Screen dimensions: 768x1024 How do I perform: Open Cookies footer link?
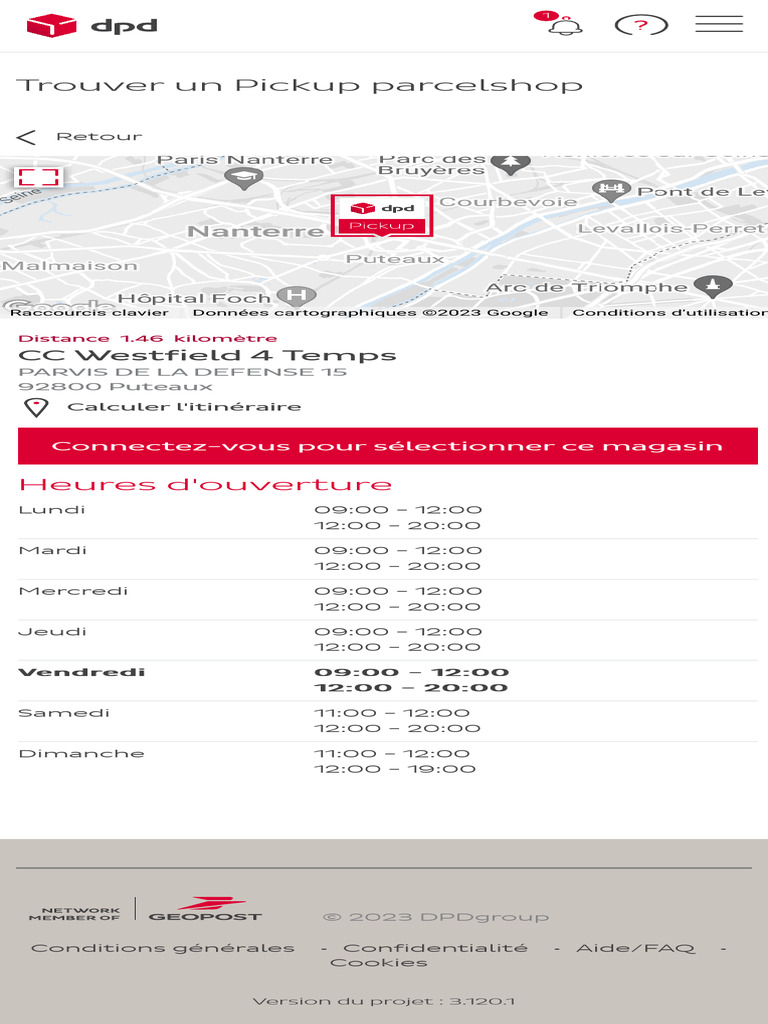(379, 963)
